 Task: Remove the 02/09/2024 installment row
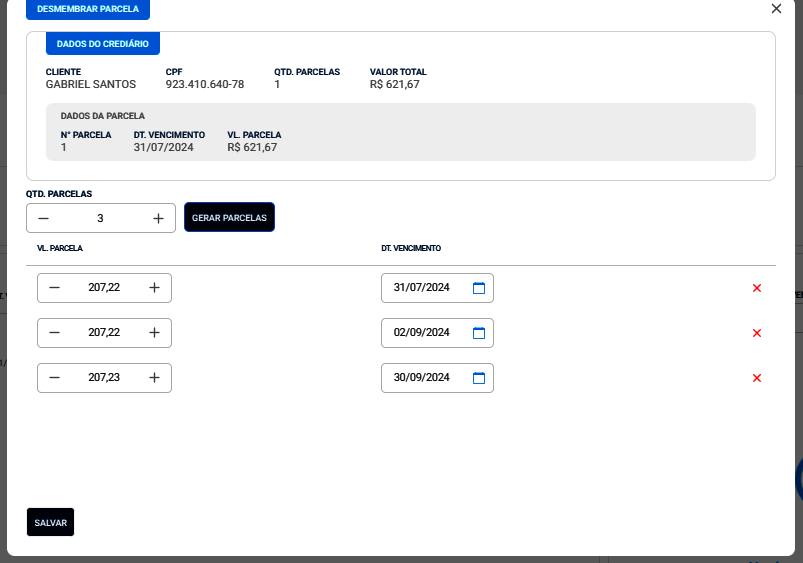pyautogui.click(x=757, y=333)
